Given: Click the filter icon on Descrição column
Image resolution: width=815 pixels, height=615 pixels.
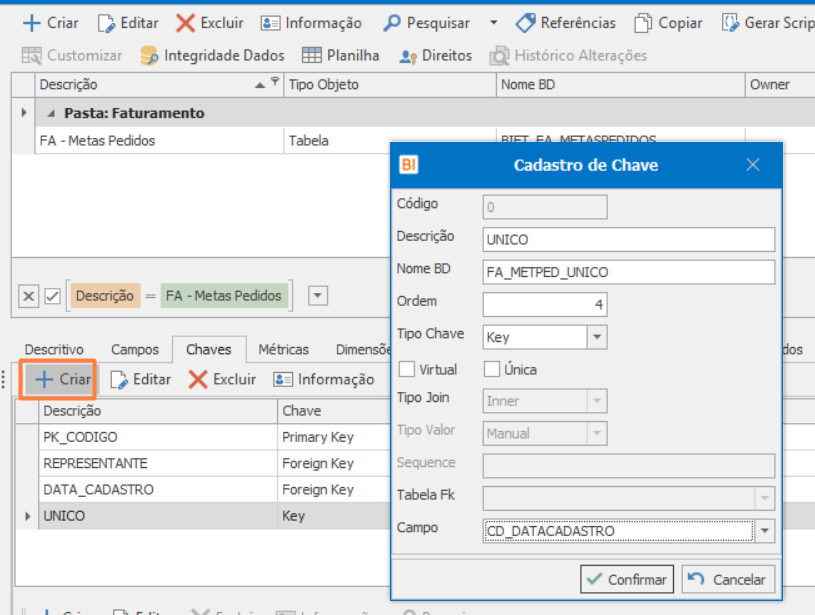Looking at the screenshot, I should (275, 81).
